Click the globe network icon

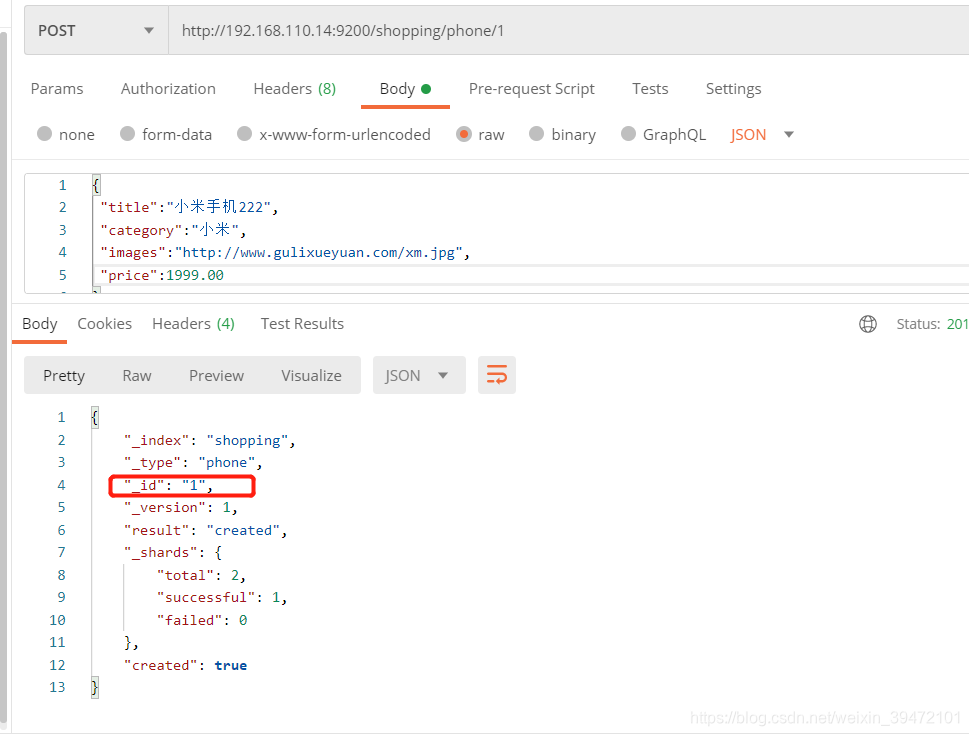[x=868, y=324]
